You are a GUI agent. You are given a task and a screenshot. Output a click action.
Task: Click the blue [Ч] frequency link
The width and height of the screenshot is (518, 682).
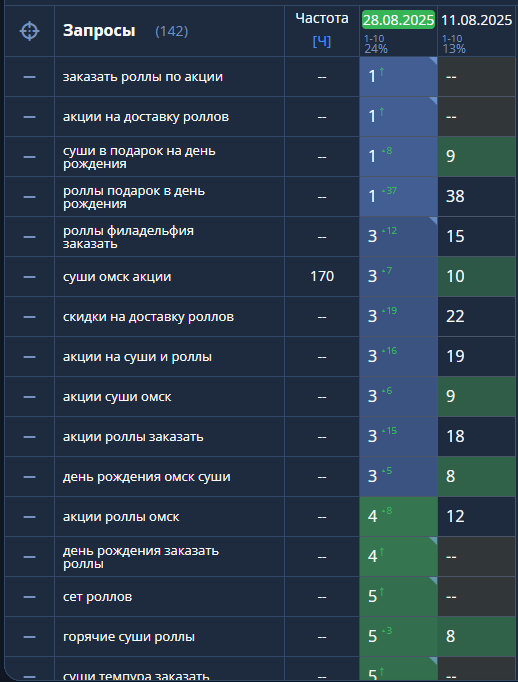[322, 42]
